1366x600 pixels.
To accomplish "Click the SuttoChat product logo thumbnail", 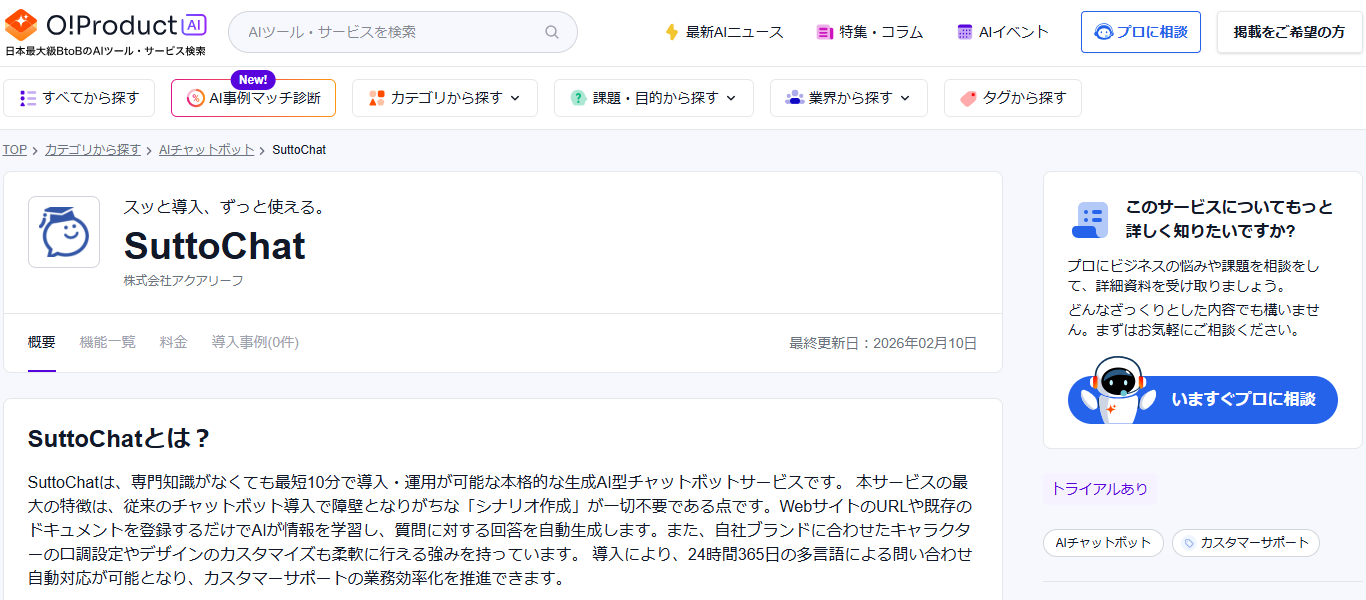I will click(64, 232).
